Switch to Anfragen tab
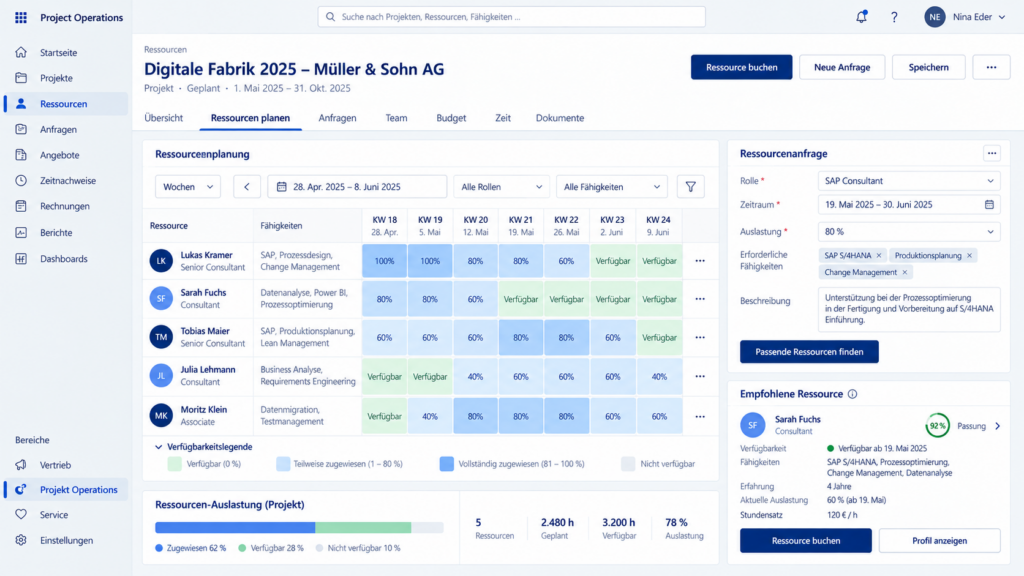This screenshot has width=1024, height=576. [337, 118]
